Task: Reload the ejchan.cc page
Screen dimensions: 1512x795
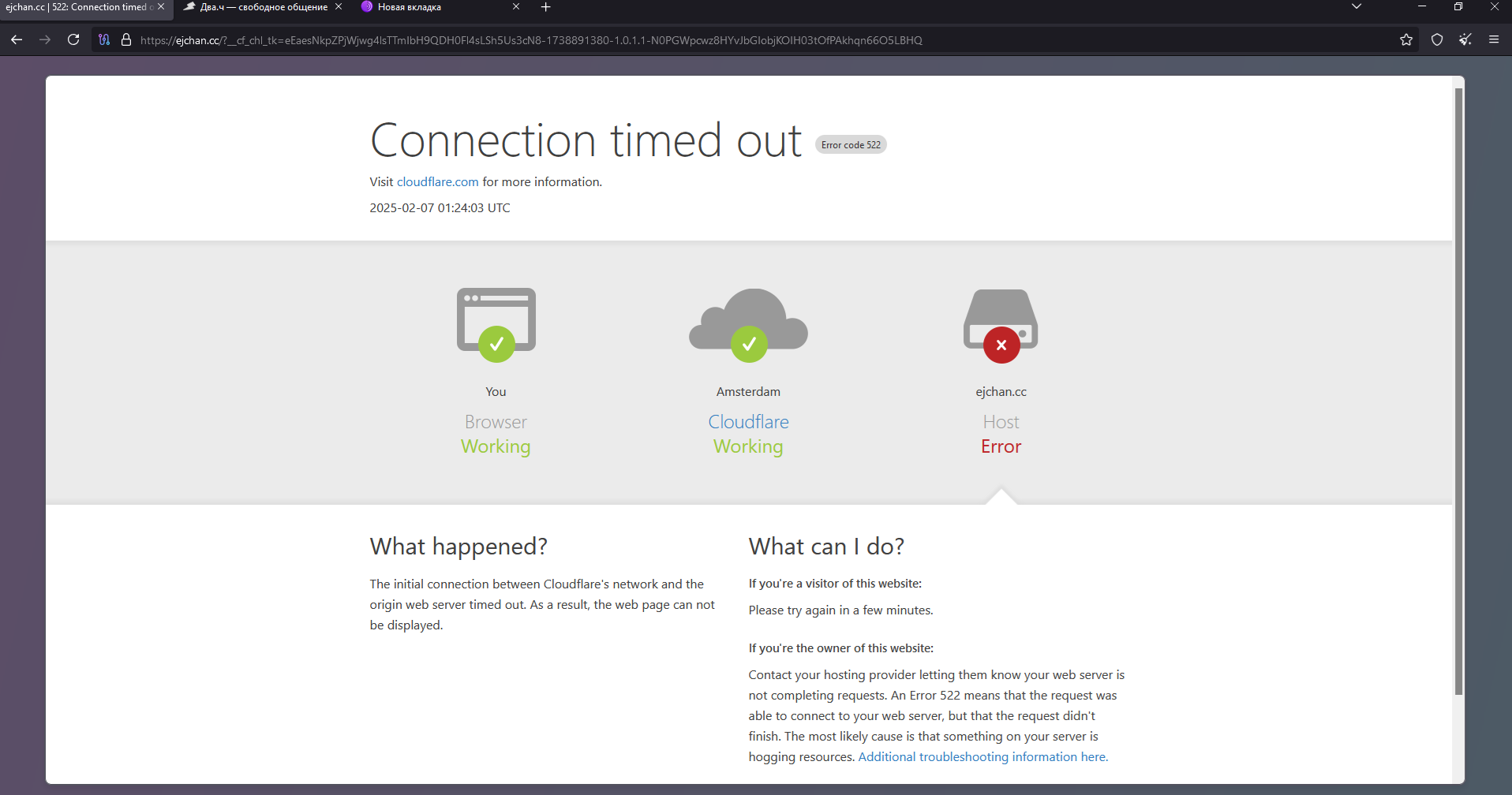Action: pos(73,39)
